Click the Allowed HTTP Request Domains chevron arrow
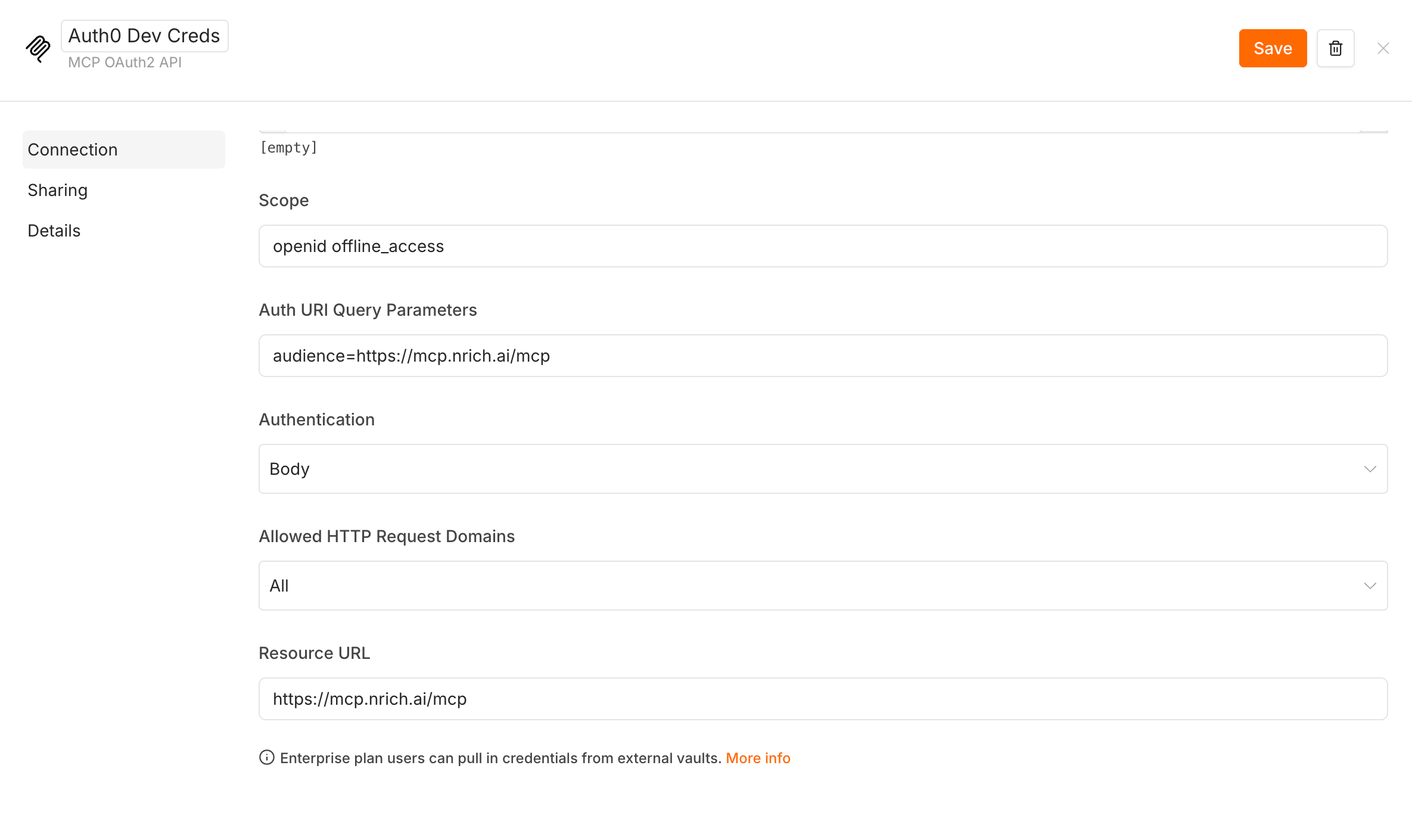The height and width of the screenshot is (840, 1412). [x=1370, y=586]
